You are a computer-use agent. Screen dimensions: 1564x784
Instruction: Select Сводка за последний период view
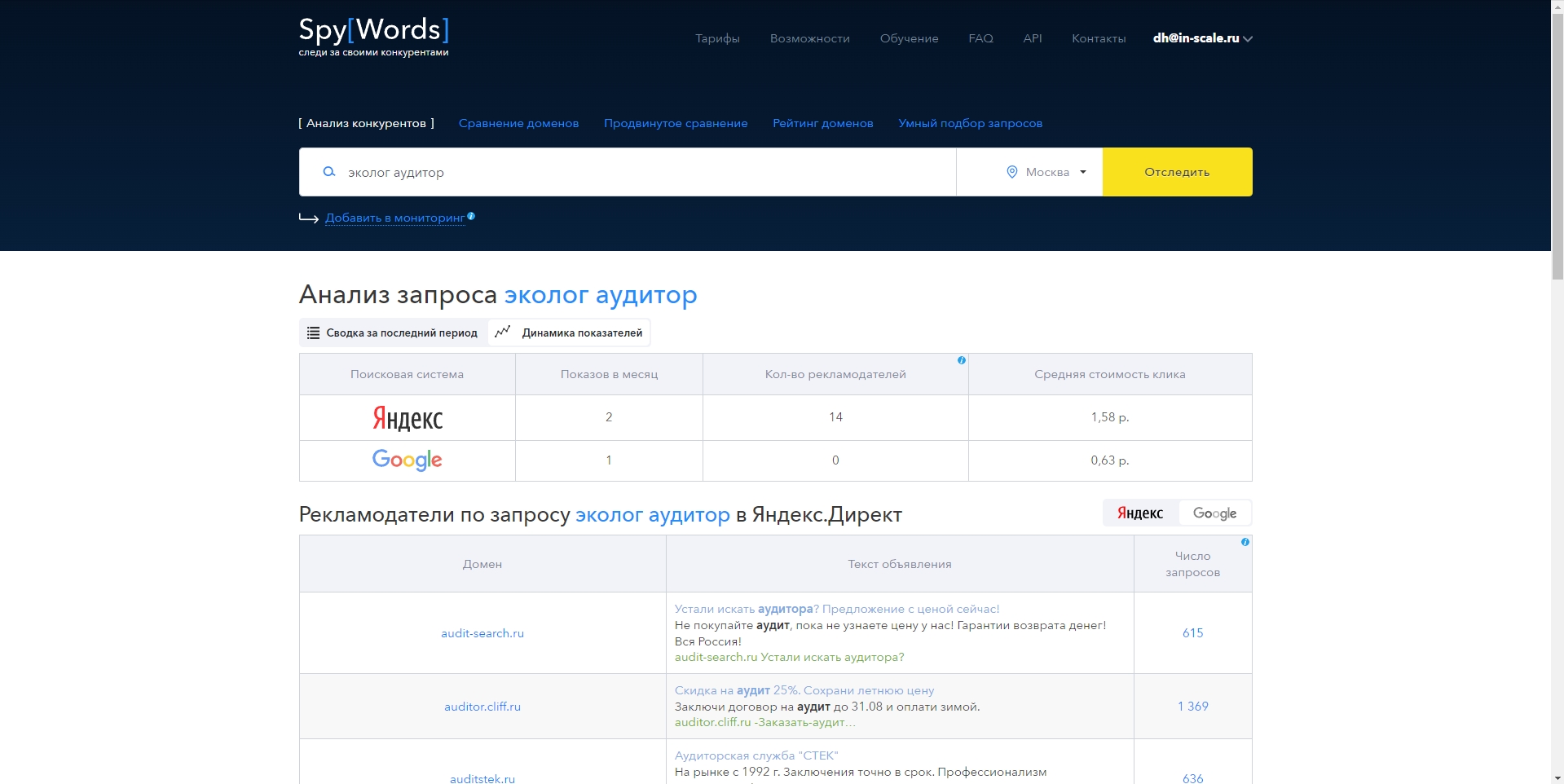click(x=393, y=333)
